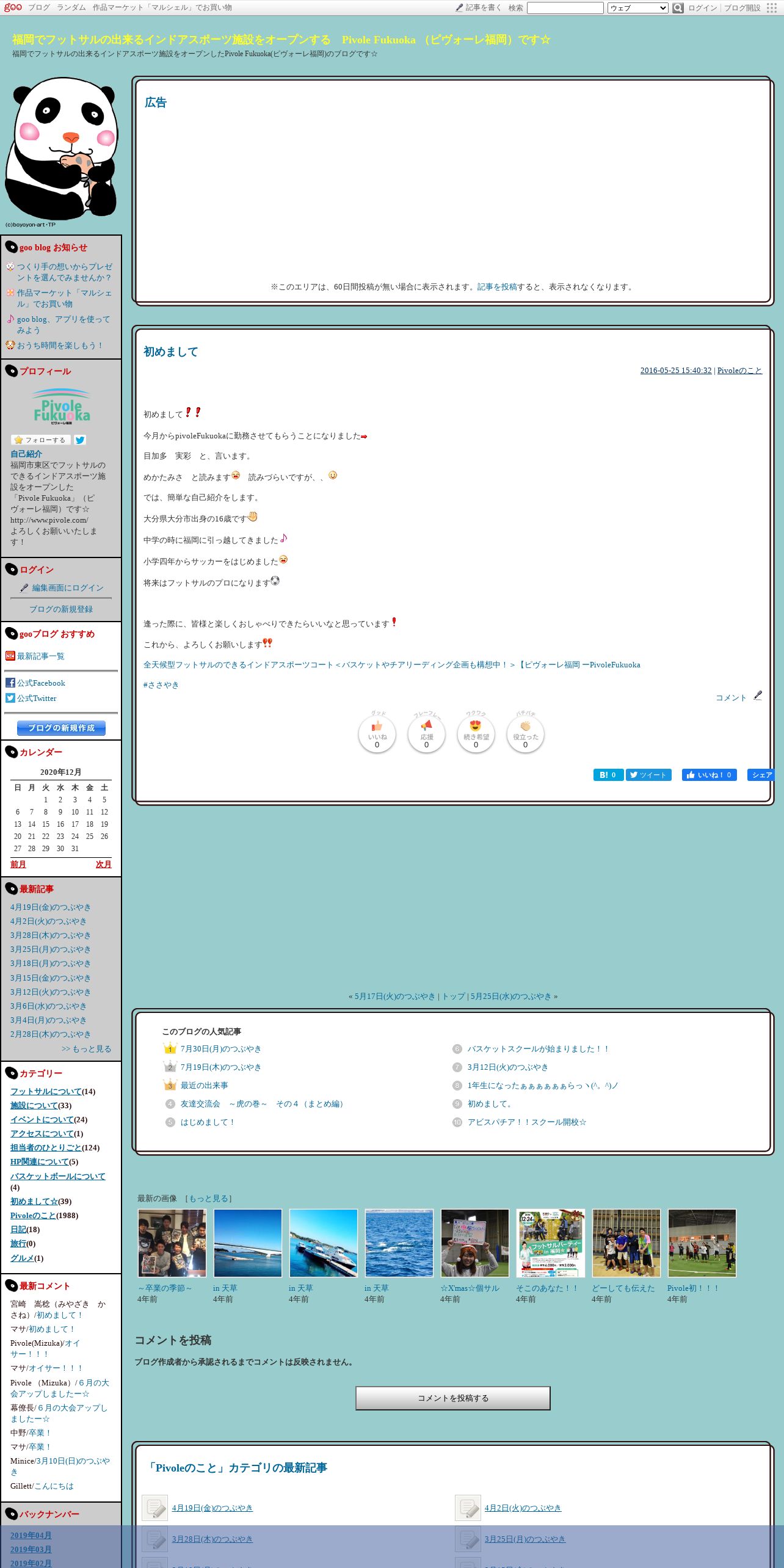Click the フォローする button
The image size is (784, 1568).
(40, 440)
